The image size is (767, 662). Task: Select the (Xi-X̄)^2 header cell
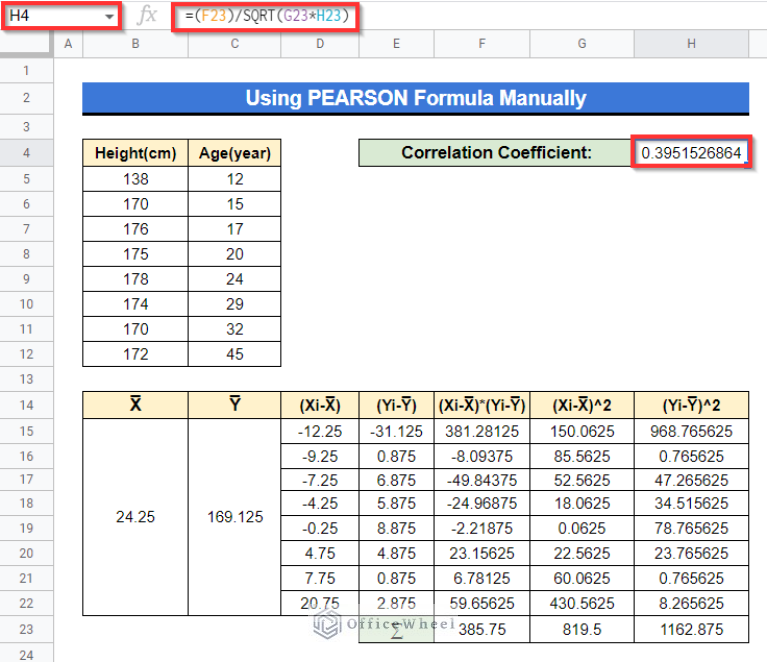click(582, 405)
